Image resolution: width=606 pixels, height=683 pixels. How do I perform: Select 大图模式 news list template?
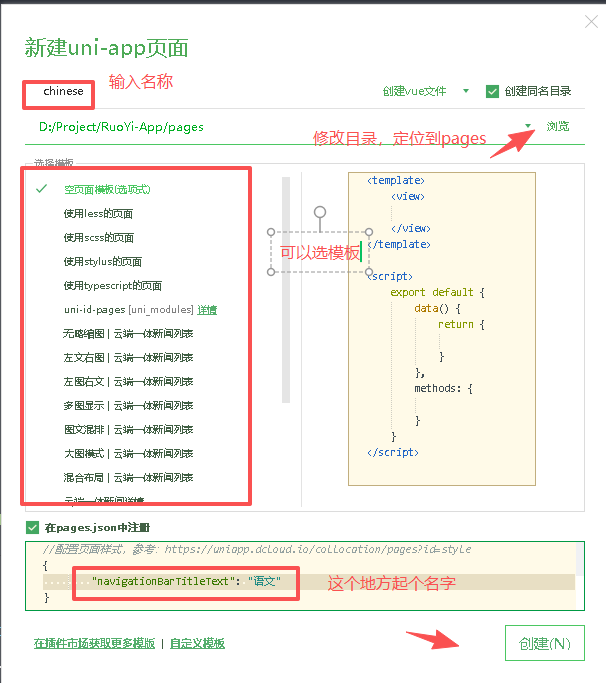click(x=128, y=453)
